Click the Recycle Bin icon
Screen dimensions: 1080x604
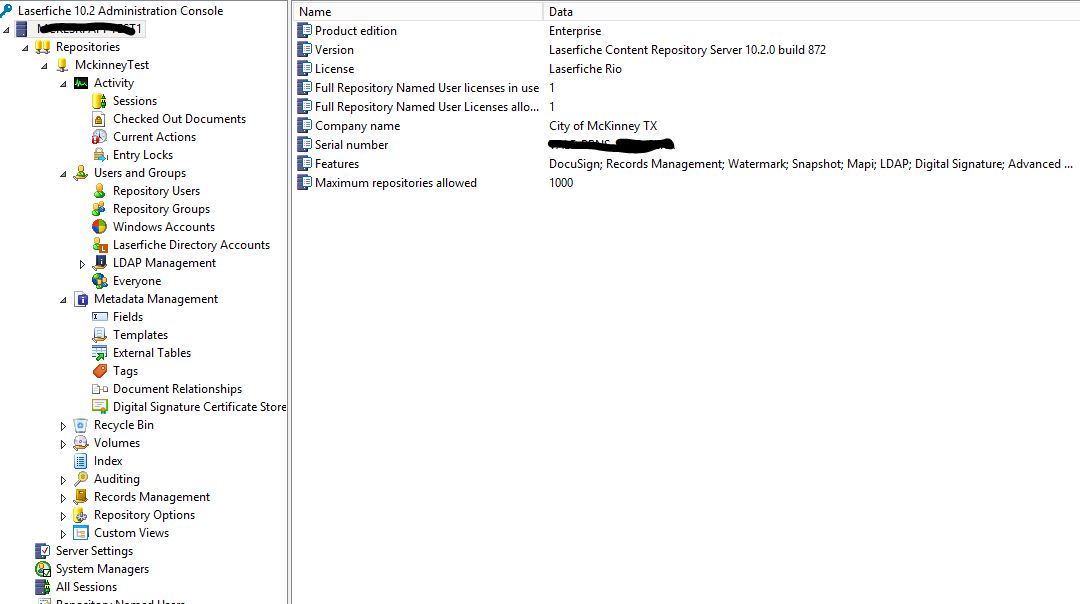81,425
